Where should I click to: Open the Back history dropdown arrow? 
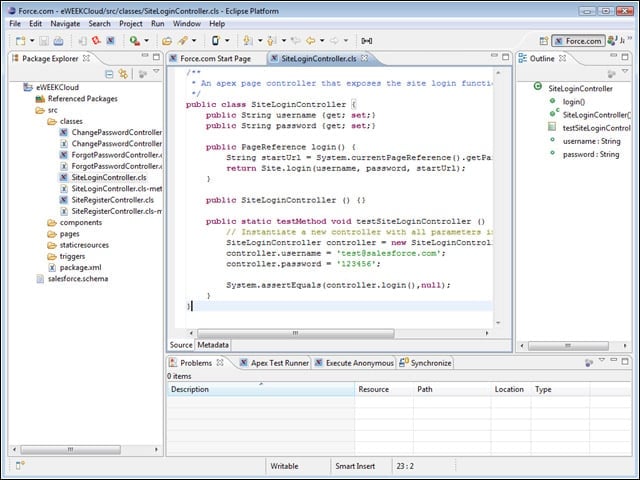322,41
